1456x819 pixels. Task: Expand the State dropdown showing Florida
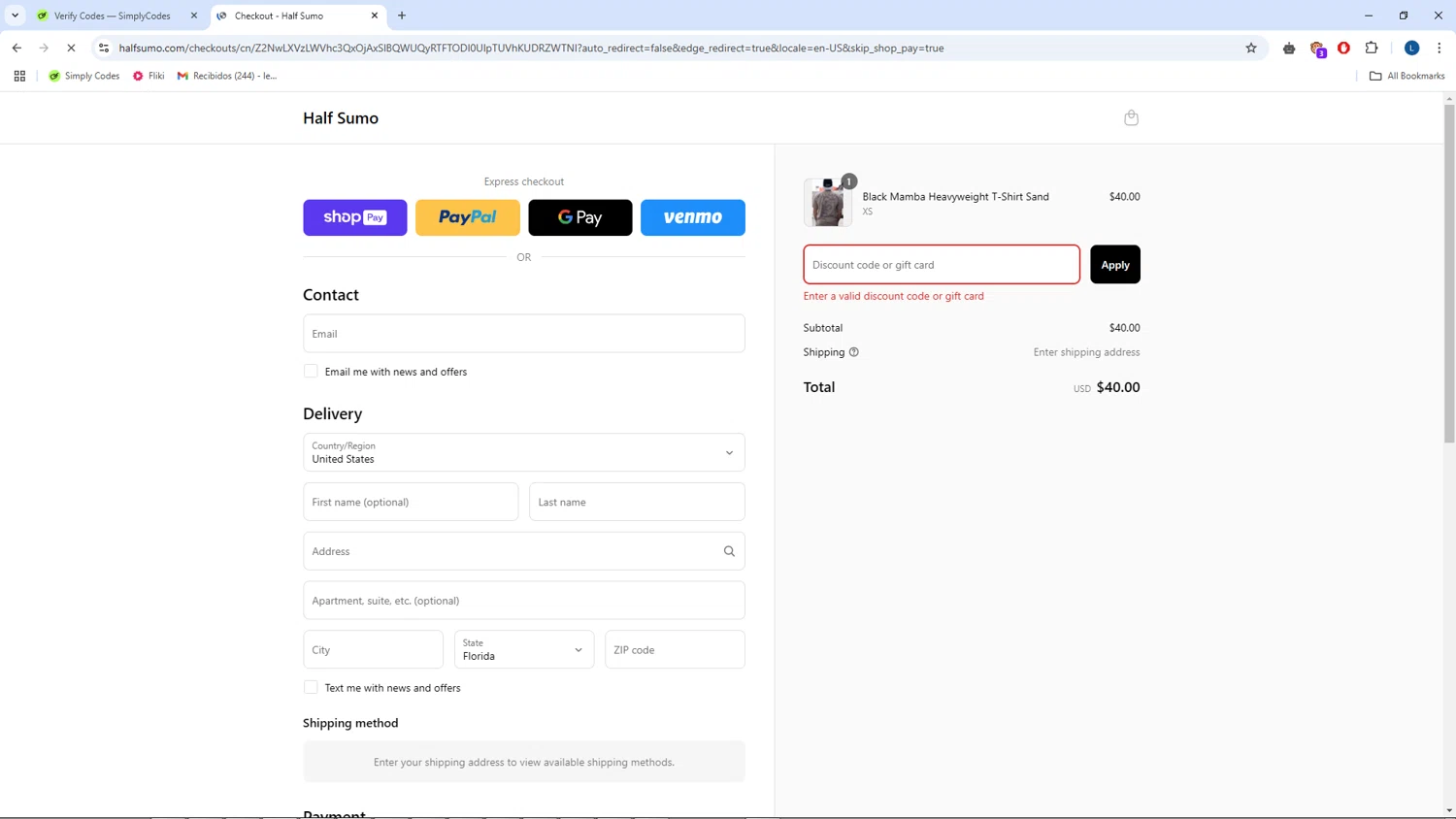click(x=524, y=649)
